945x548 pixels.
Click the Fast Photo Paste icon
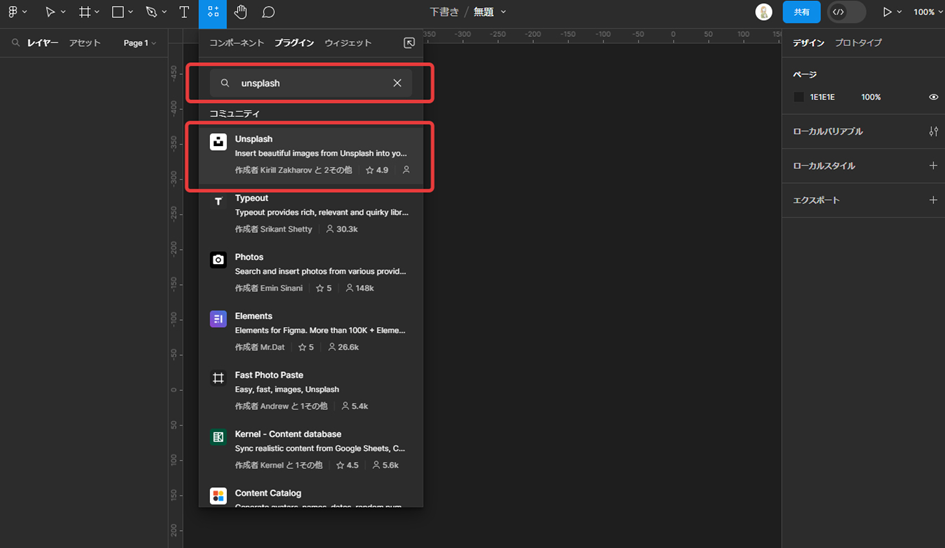click(218, 378)
